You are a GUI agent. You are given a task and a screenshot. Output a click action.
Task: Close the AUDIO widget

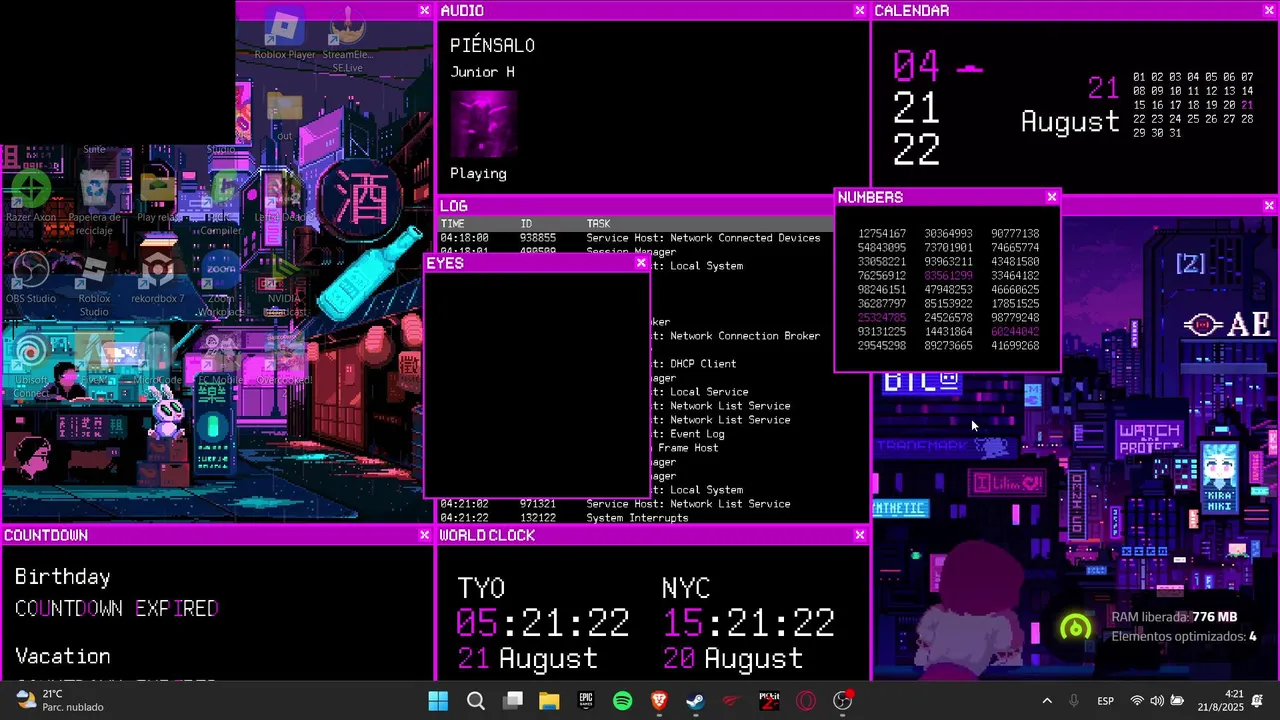859,10
